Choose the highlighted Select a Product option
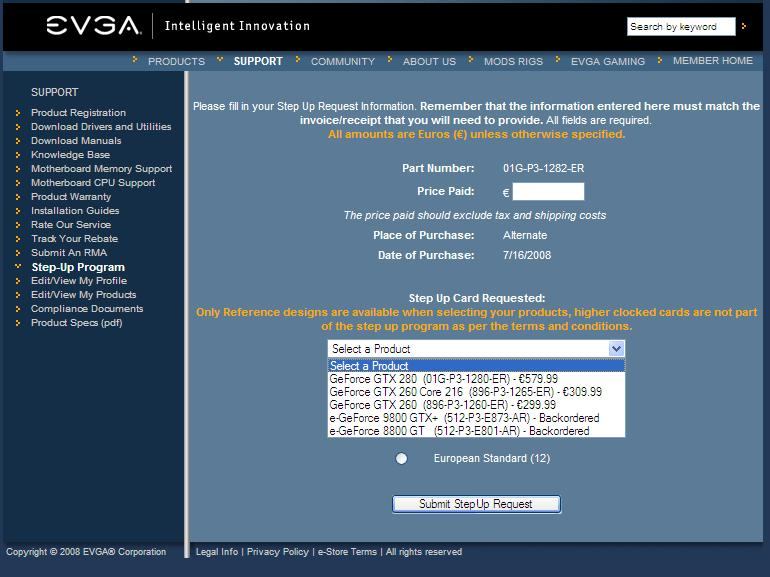770x577 pixels. 476,366
